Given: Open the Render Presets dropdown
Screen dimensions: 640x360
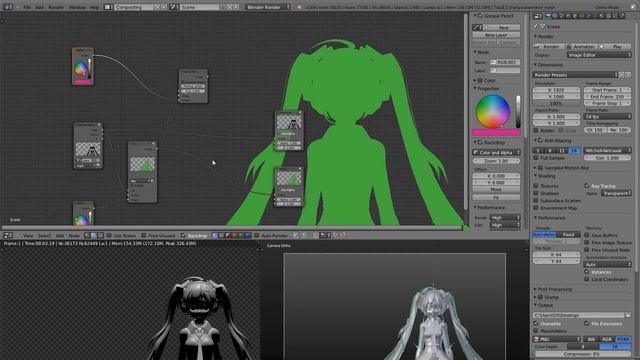Looking at the screenshot, I should (x=575, y=75).
